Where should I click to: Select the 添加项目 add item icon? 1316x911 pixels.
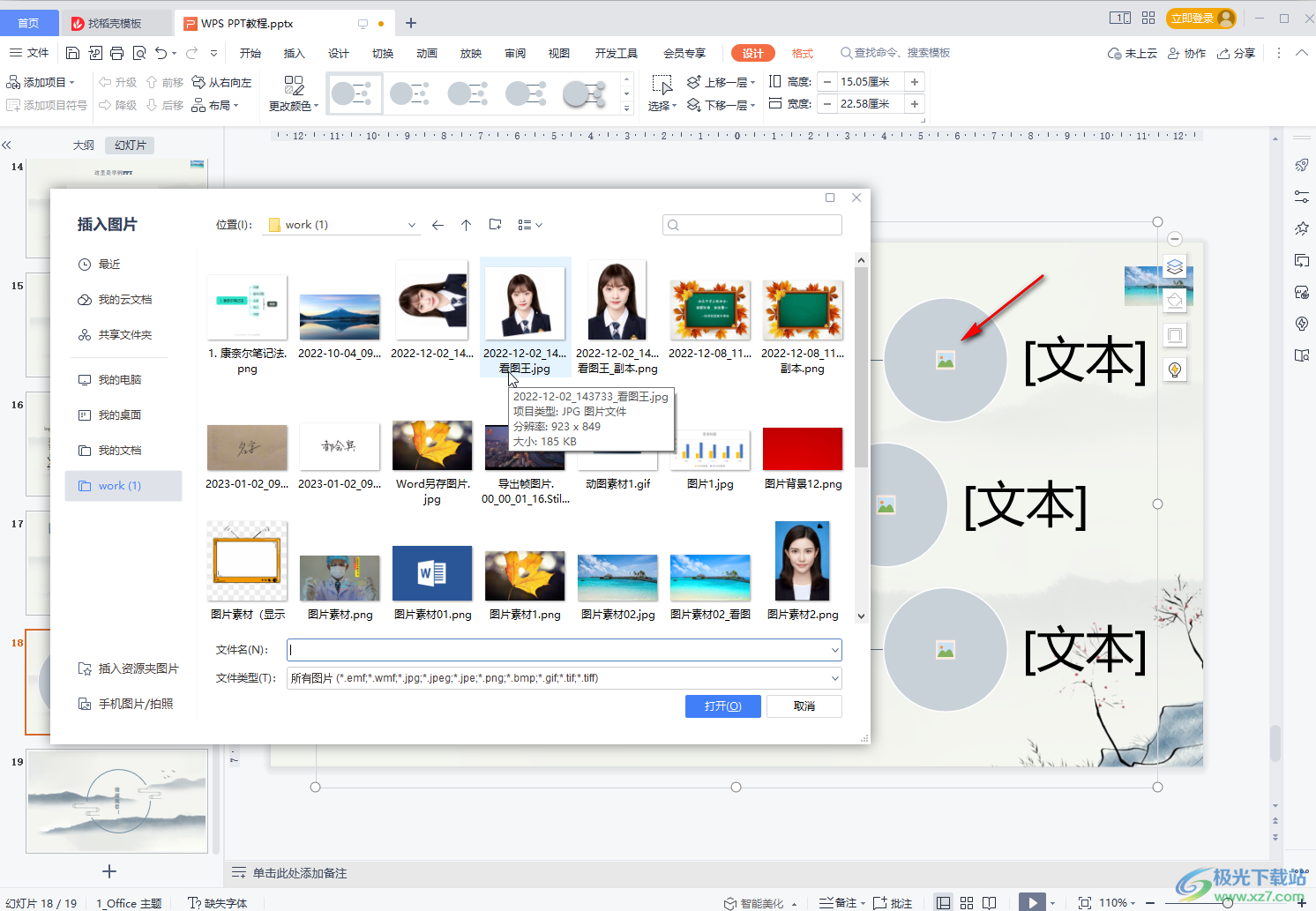[x=15, y=81]
